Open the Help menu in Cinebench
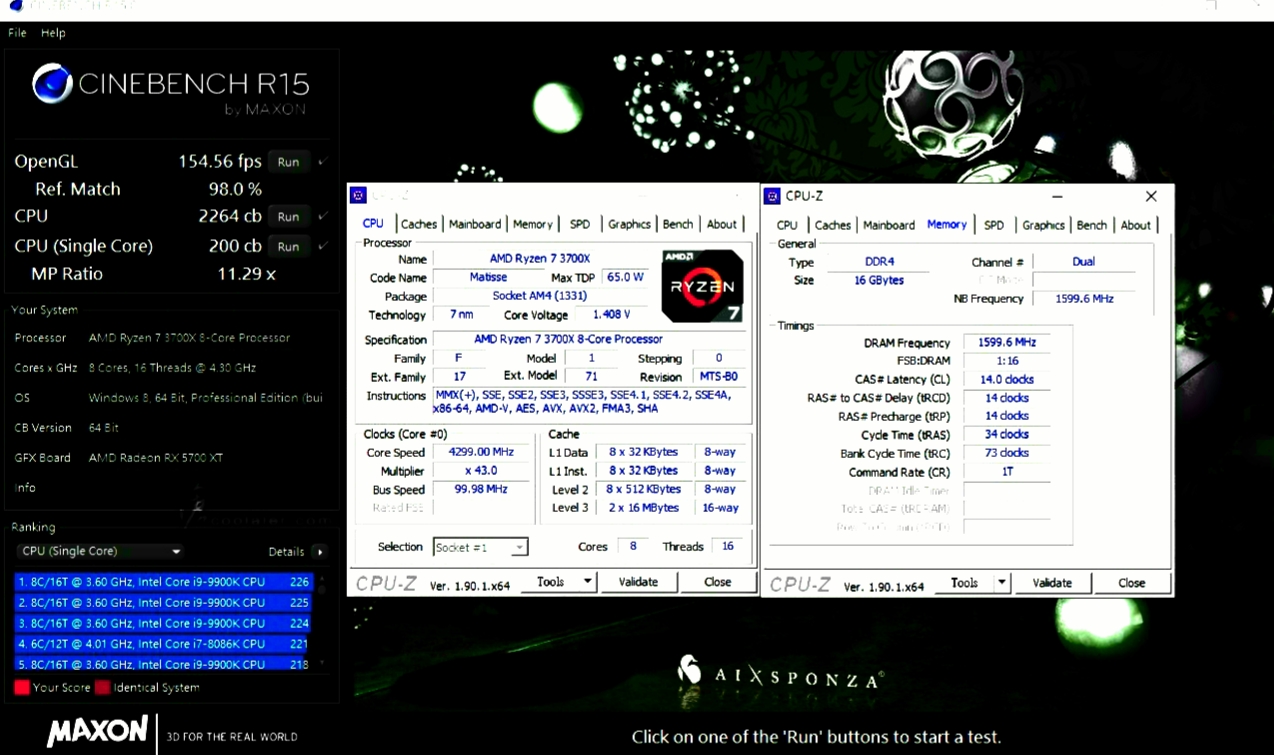This screenshot has width=1274, height=755. pos(53,33)
